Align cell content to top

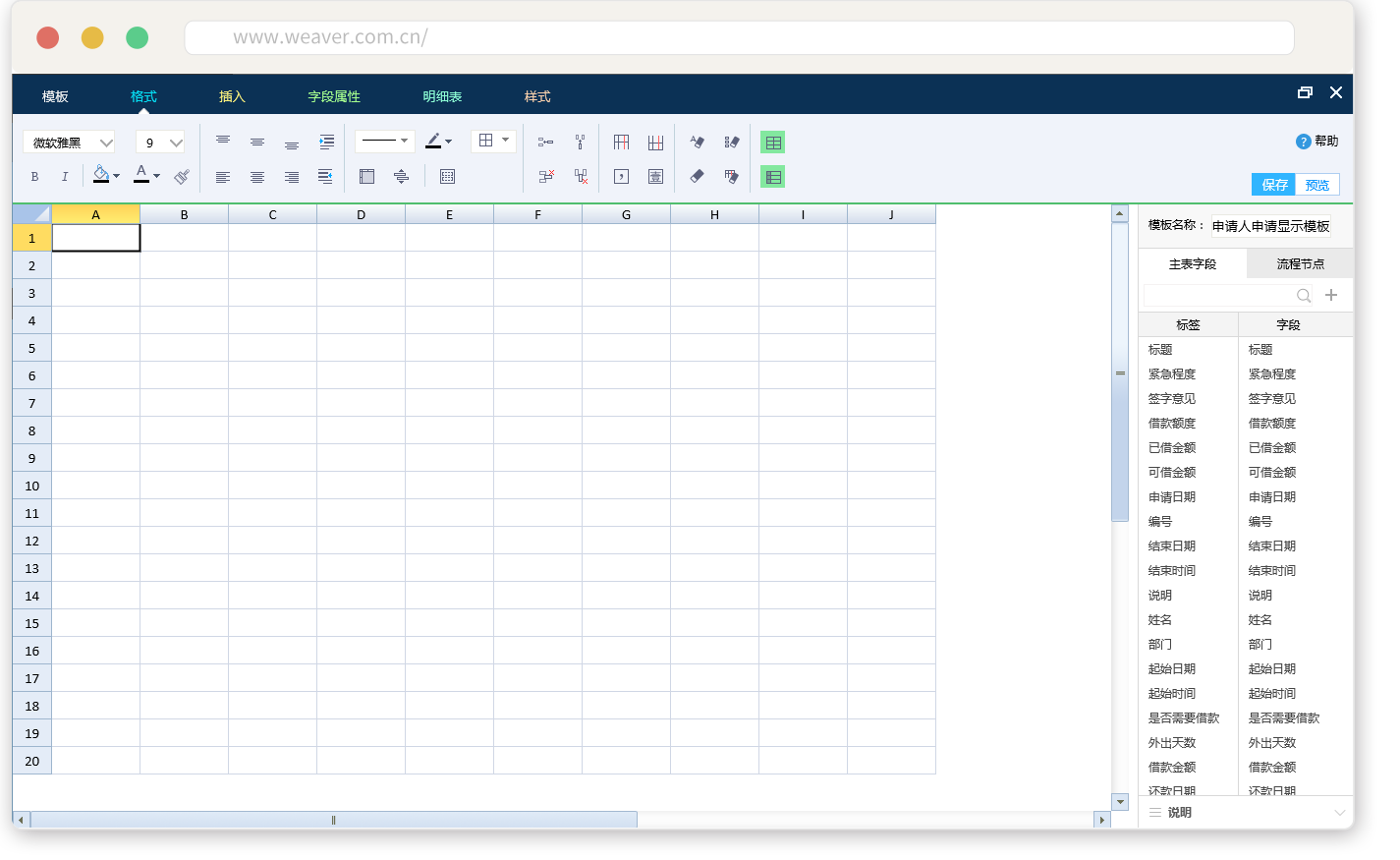(x=223, y=142)
